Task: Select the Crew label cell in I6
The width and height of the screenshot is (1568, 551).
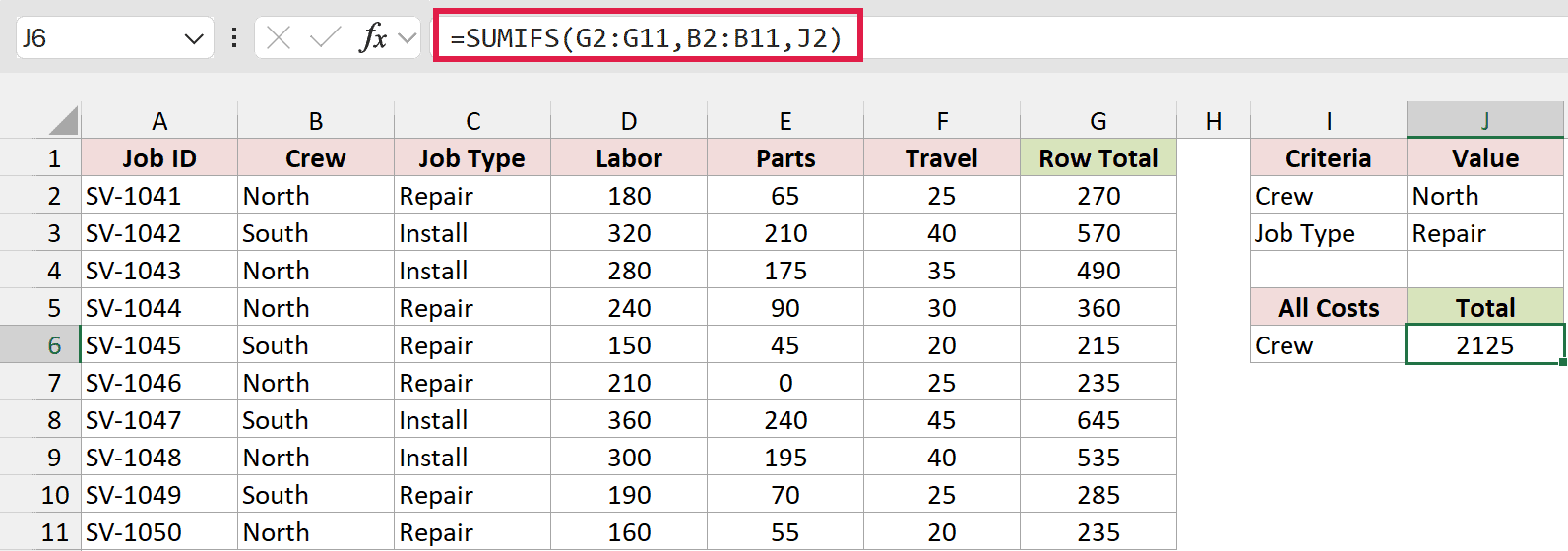Action: coord(1329,345)
